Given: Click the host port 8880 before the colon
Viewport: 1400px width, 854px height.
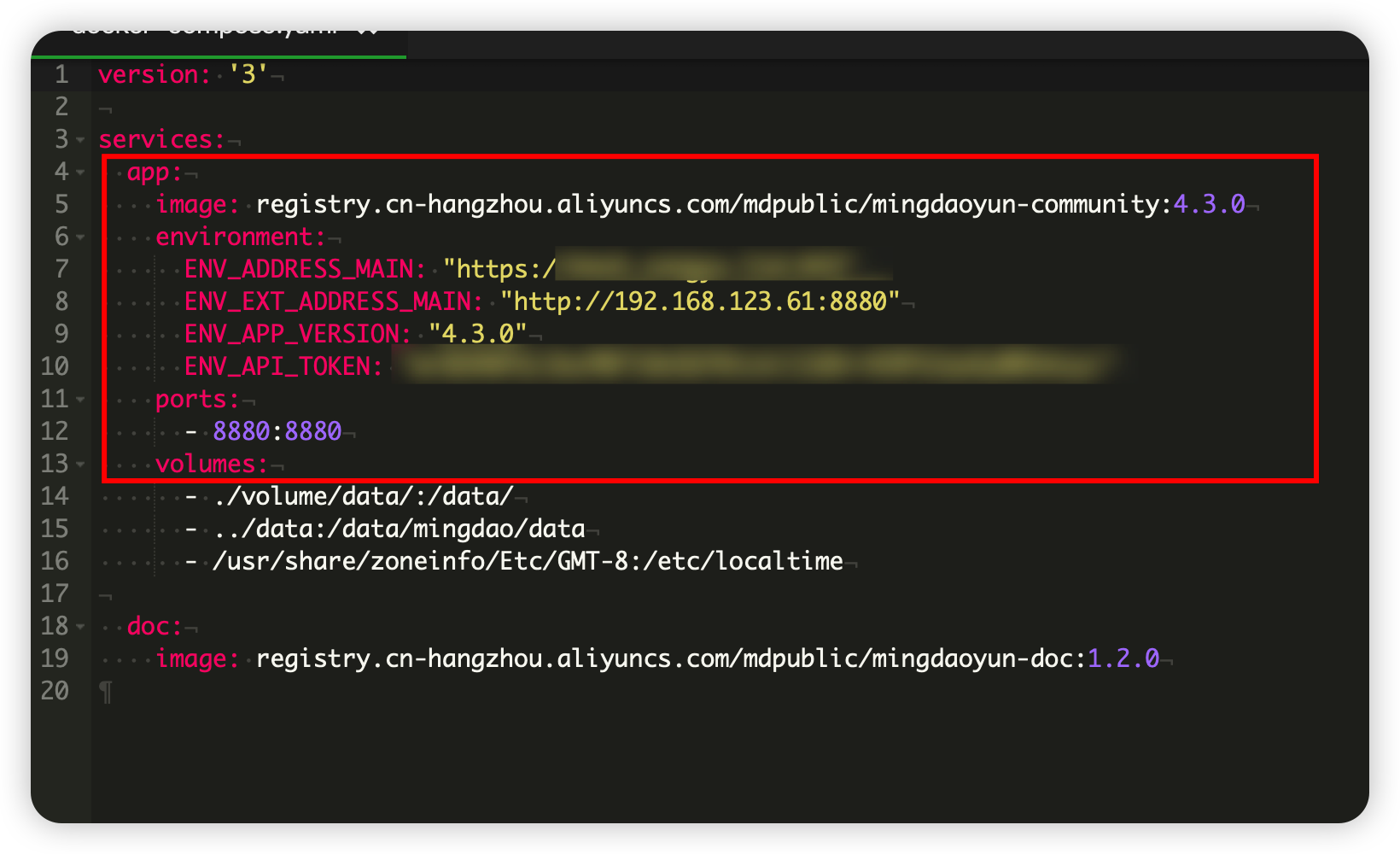Looking at the screenshot, I should (242, 432).
